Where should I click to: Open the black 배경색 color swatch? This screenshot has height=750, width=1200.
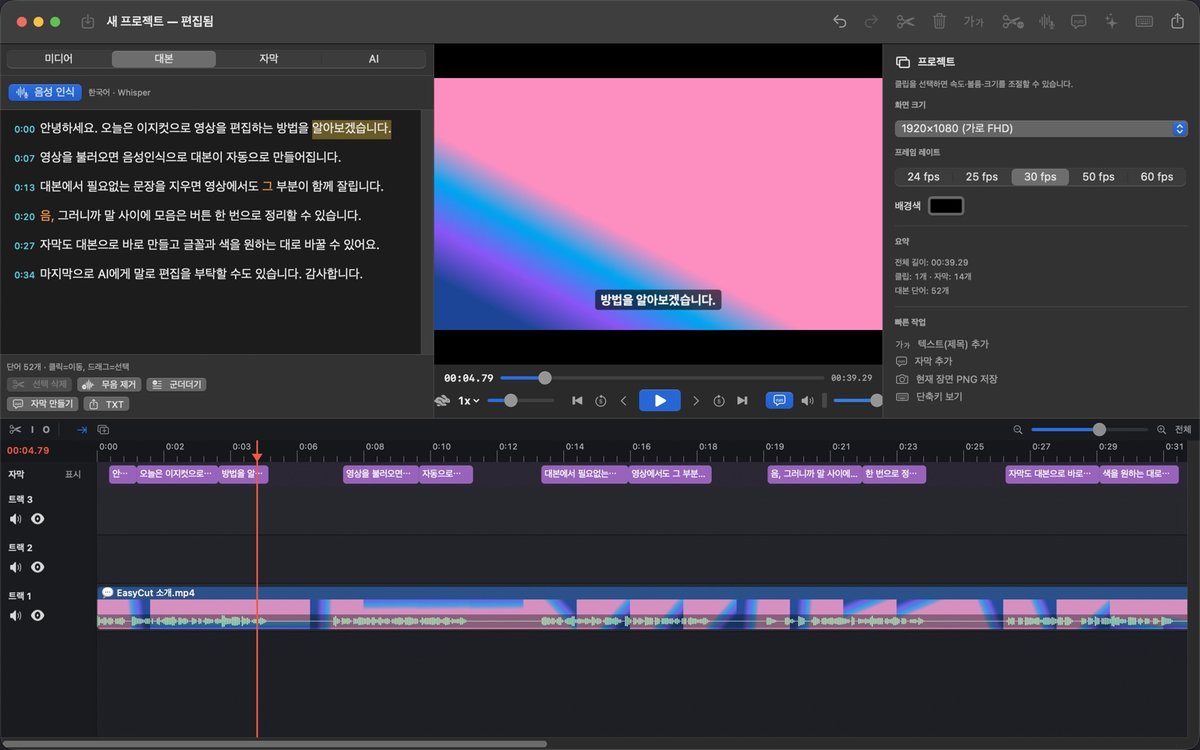pyautogui.click(x=946, y=206)
